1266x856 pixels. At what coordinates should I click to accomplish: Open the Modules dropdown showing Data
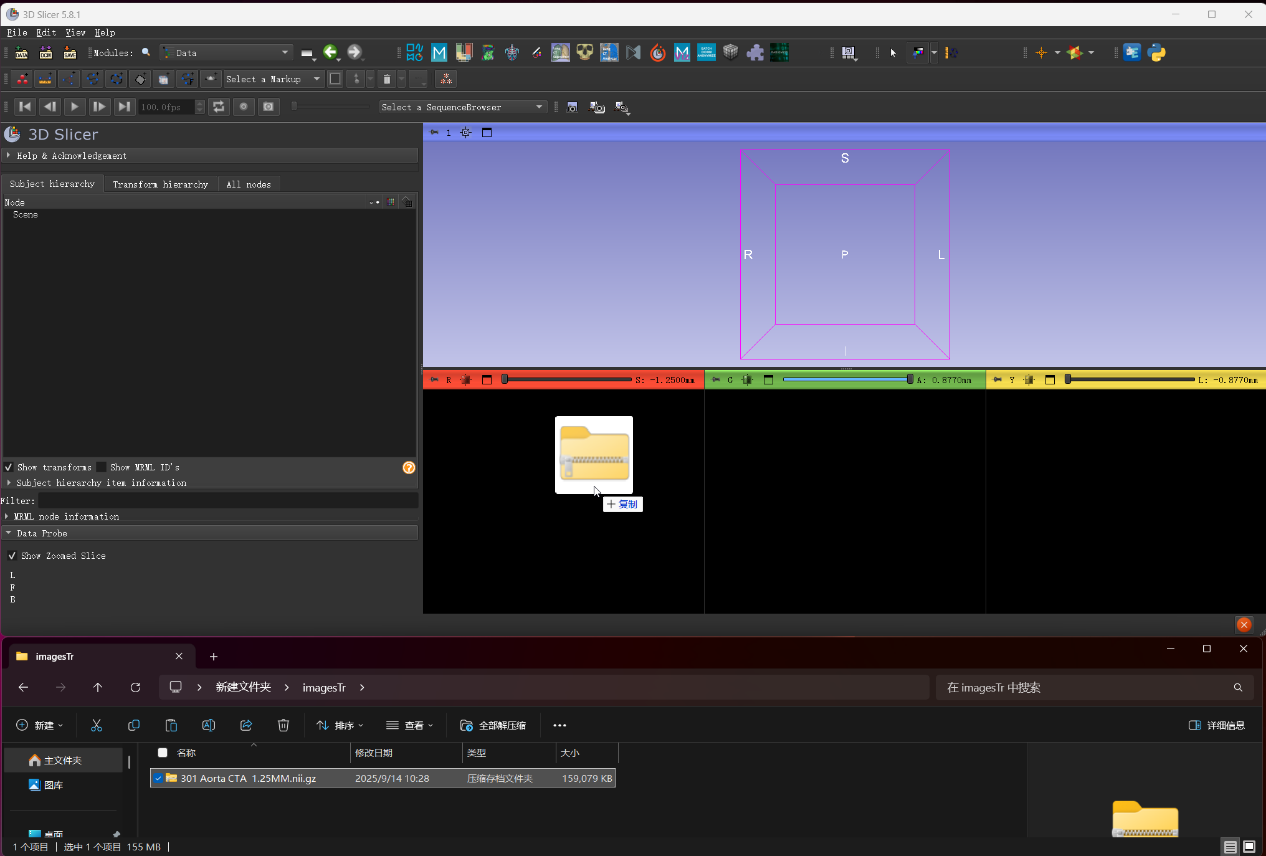[225, 53]
